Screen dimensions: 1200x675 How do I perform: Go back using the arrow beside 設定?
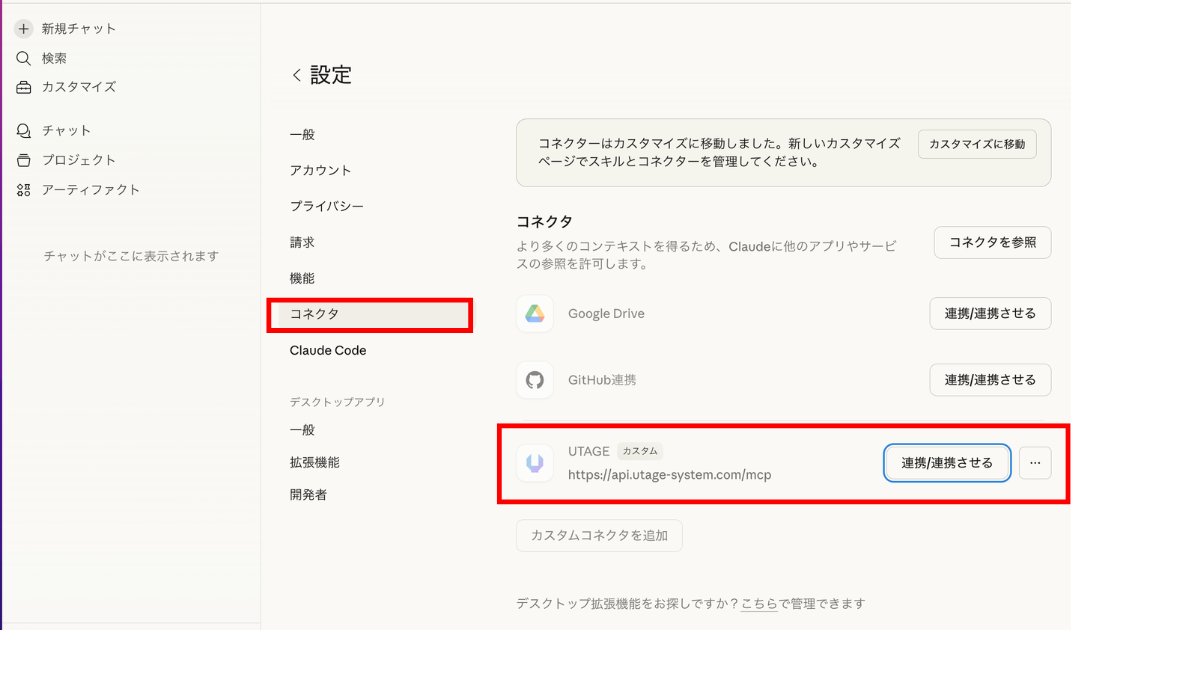(x=296, y=76)
